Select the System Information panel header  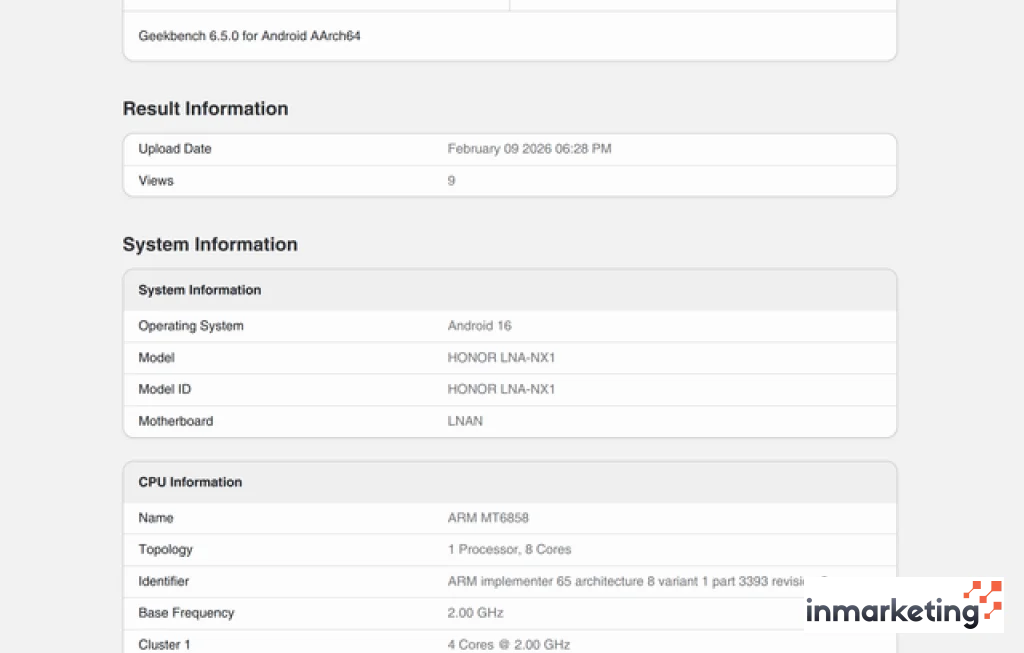(199, 290)
